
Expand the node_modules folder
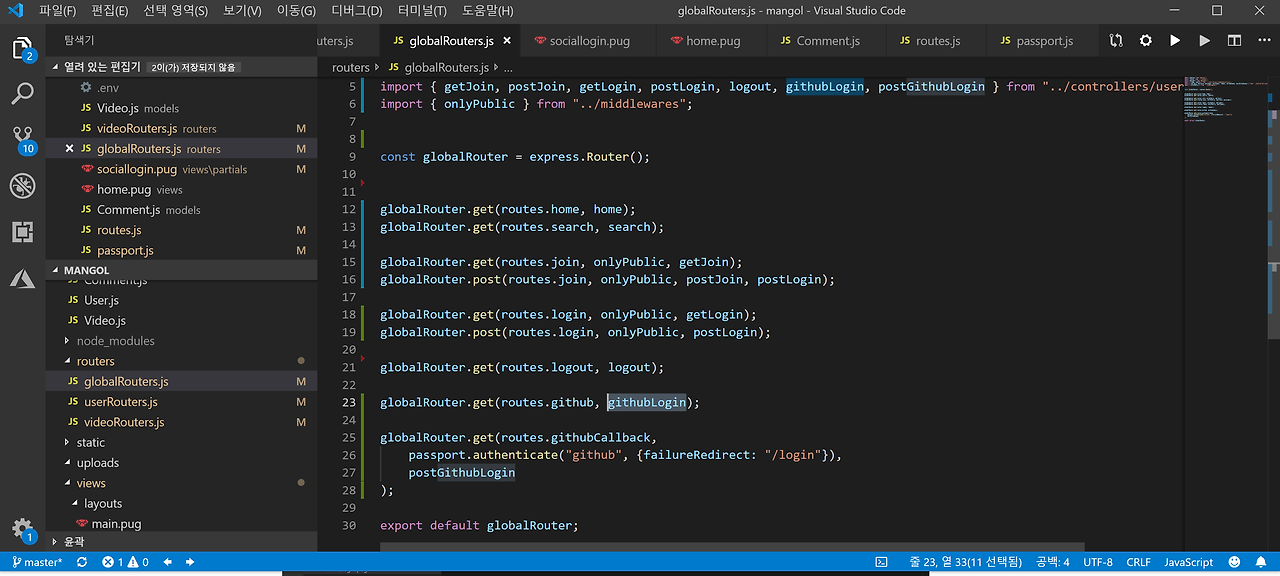coord(115,341)
